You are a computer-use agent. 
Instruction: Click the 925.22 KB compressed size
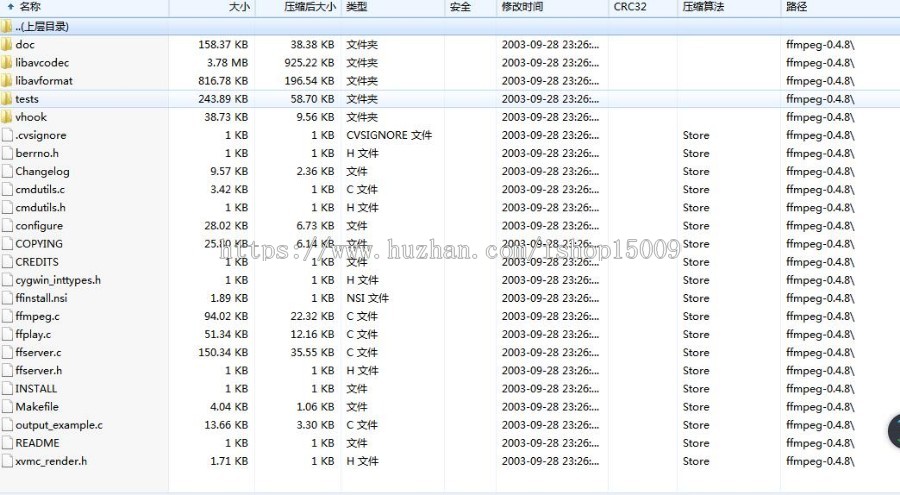pos(309,63)
